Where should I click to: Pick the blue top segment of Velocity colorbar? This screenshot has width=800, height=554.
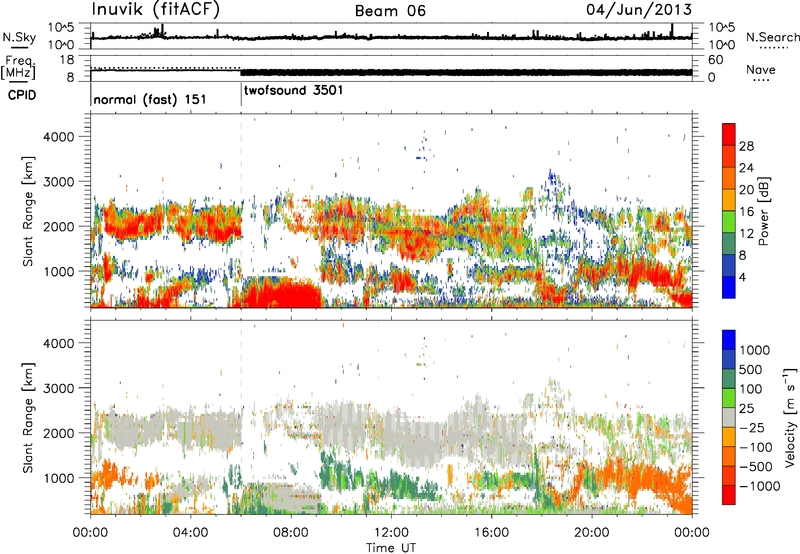(729, 340)
